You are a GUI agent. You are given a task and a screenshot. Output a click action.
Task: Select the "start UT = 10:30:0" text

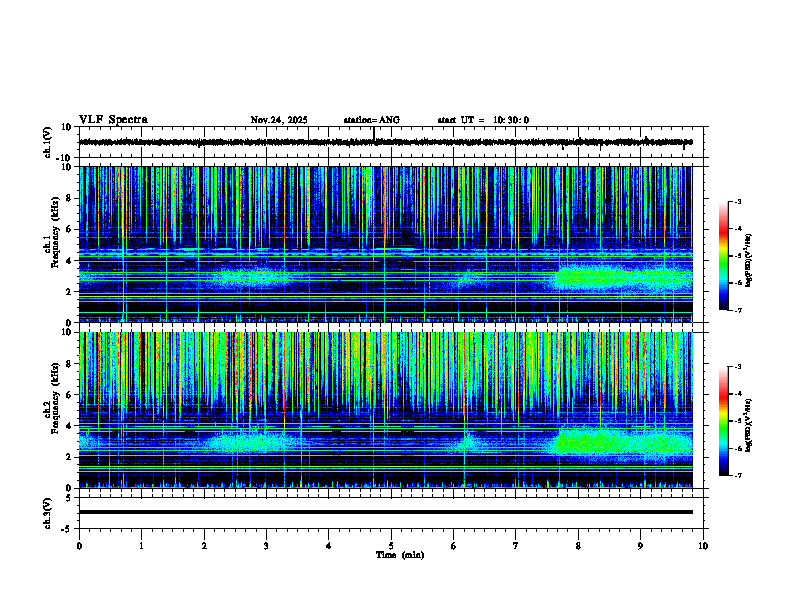point(483,120)
